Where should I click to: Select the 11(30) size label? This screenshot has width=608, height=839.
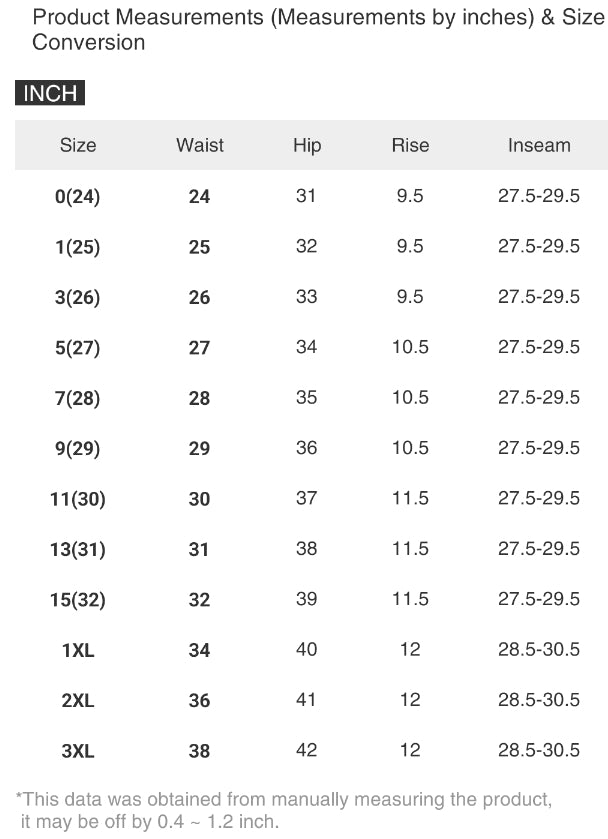78,499
